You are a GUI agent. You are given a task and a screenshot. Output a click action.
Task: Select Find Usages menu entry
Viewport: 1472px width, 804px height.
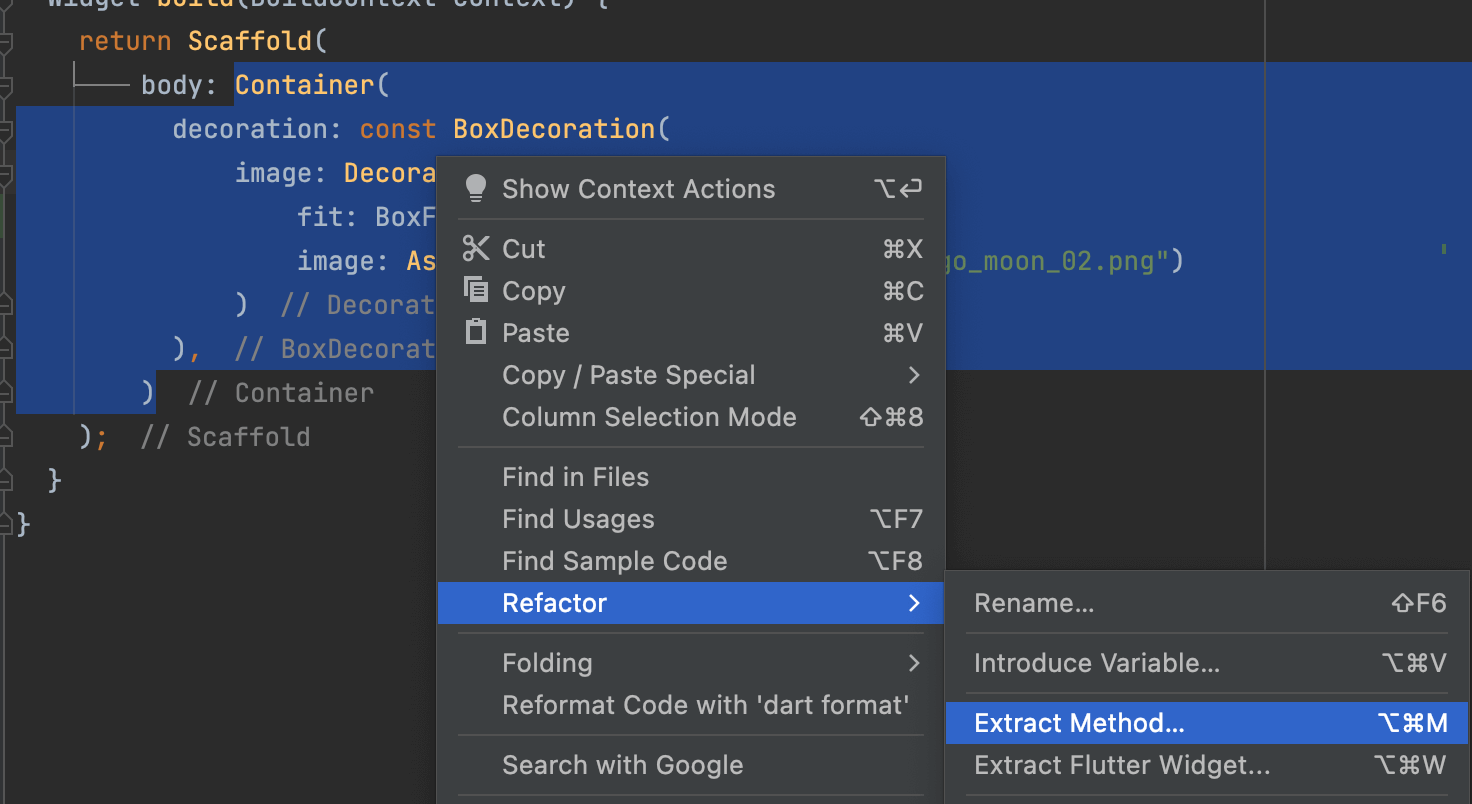point(578,519)
